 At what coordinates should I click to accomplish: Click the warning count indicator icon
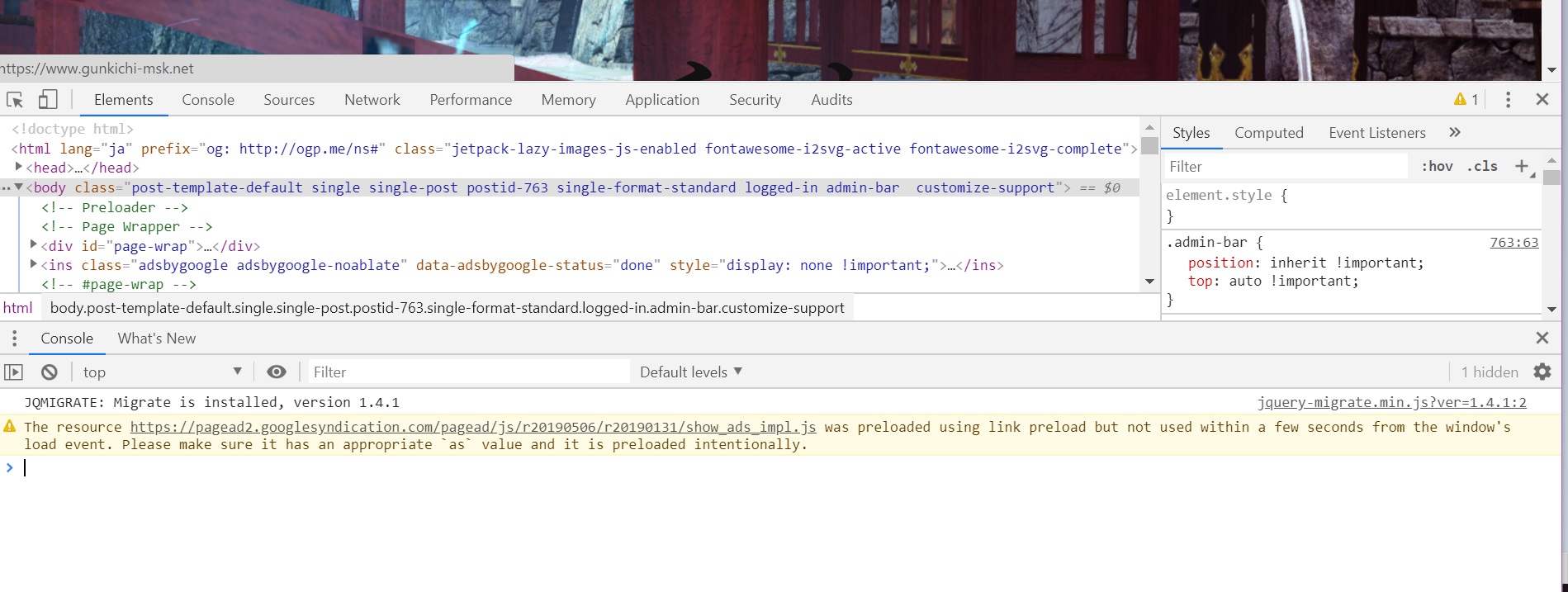point(1466,100)
